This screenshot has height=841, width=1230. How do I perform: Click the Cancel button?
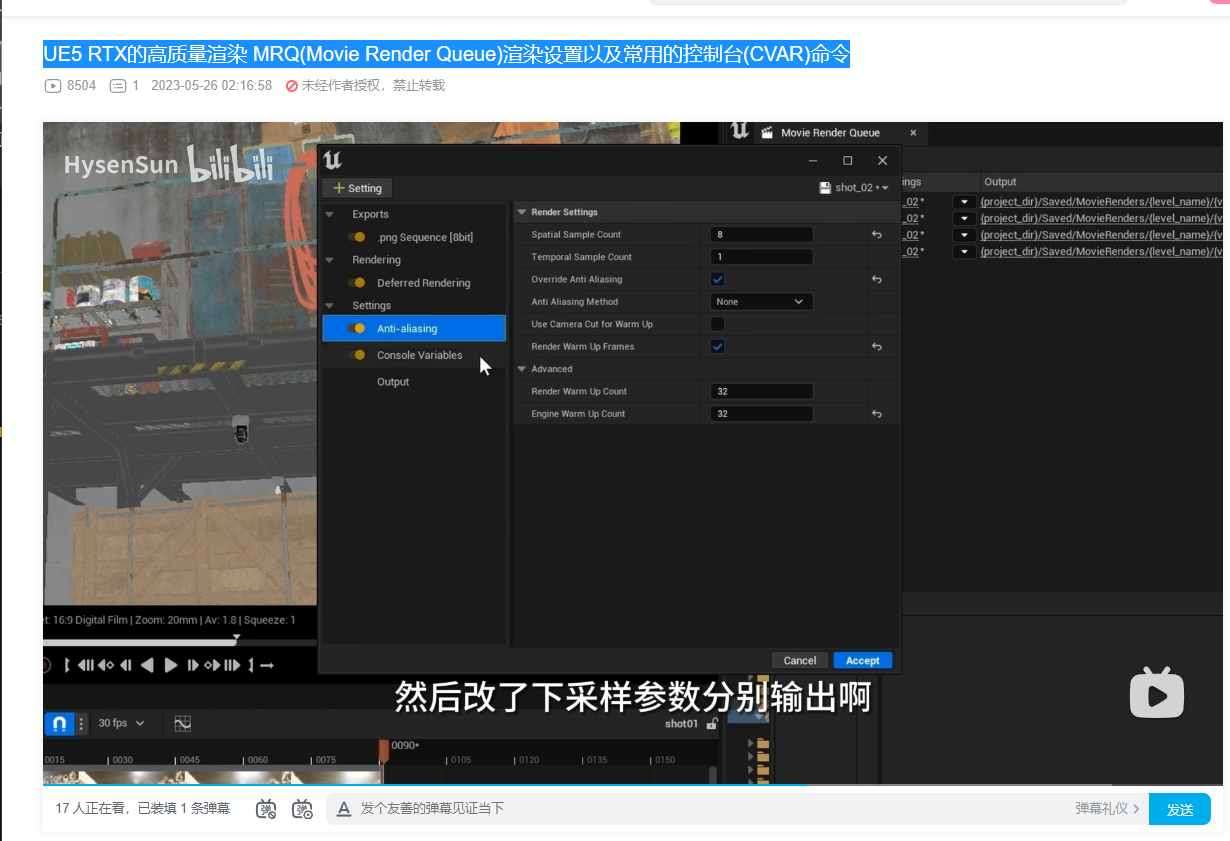tap(800, 660)
